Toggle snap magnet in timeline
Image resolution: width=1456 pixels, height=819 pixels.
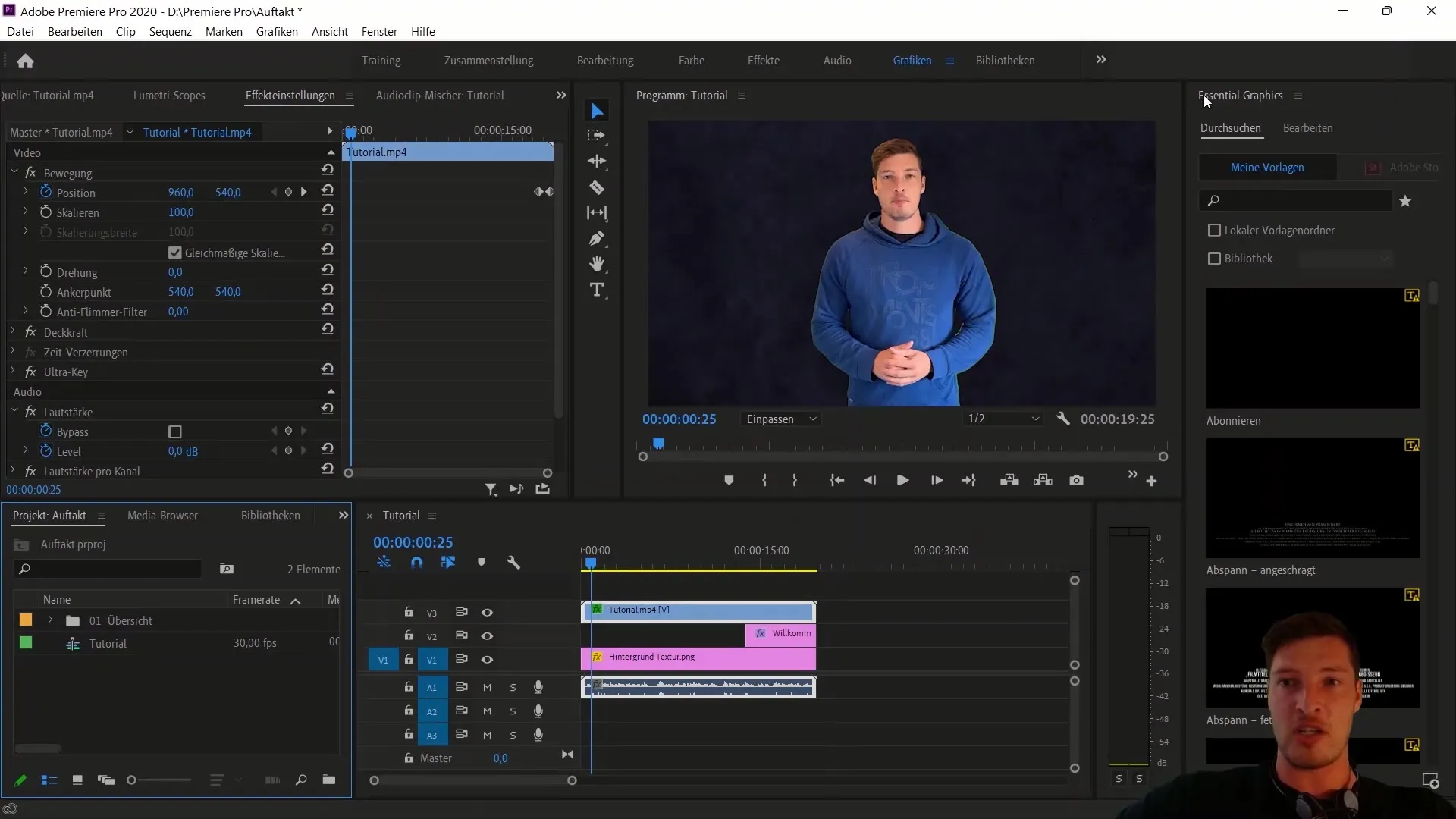point(416,563)
